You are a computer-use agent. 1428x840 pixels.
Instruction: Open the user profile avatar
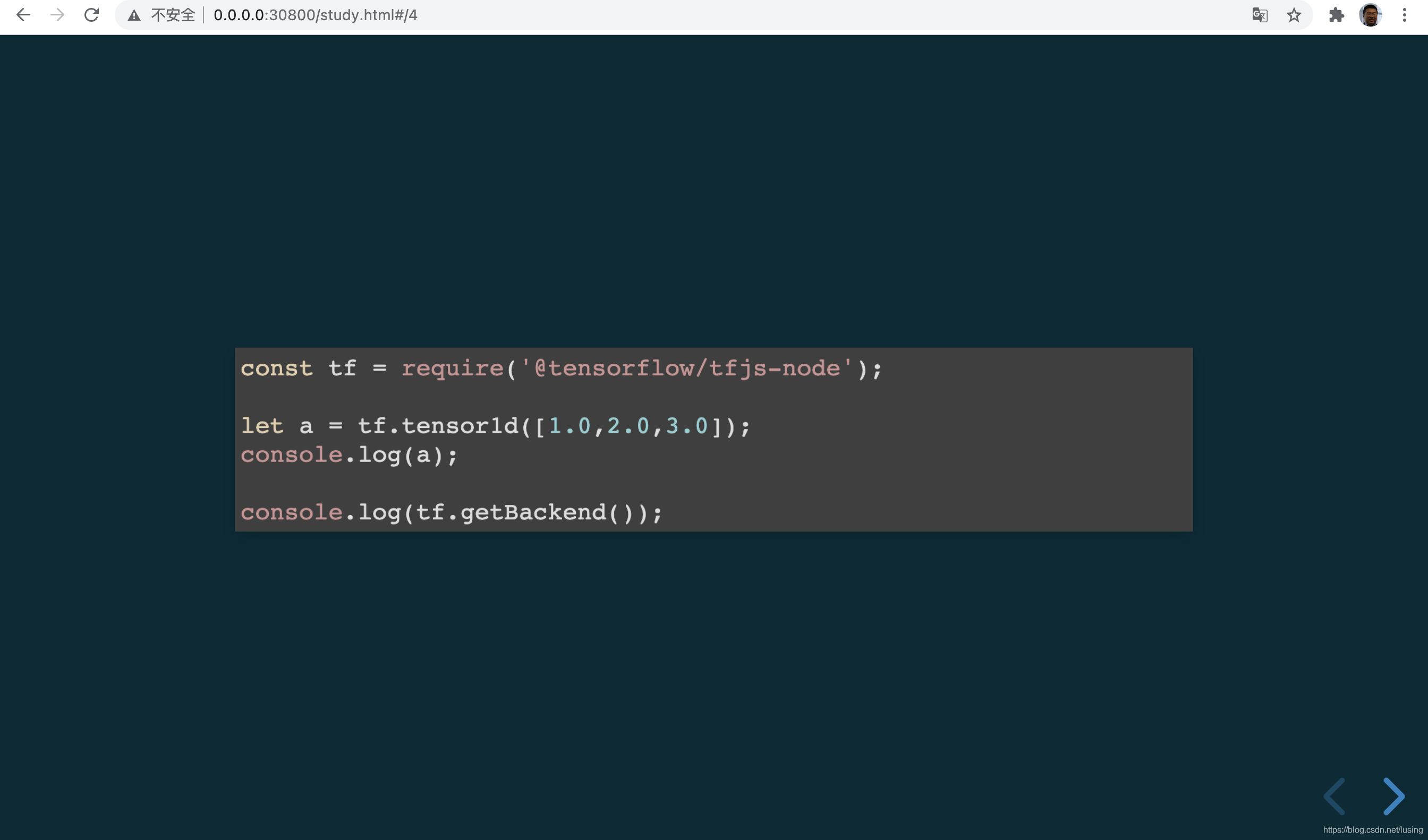(x=1370, y=15)
